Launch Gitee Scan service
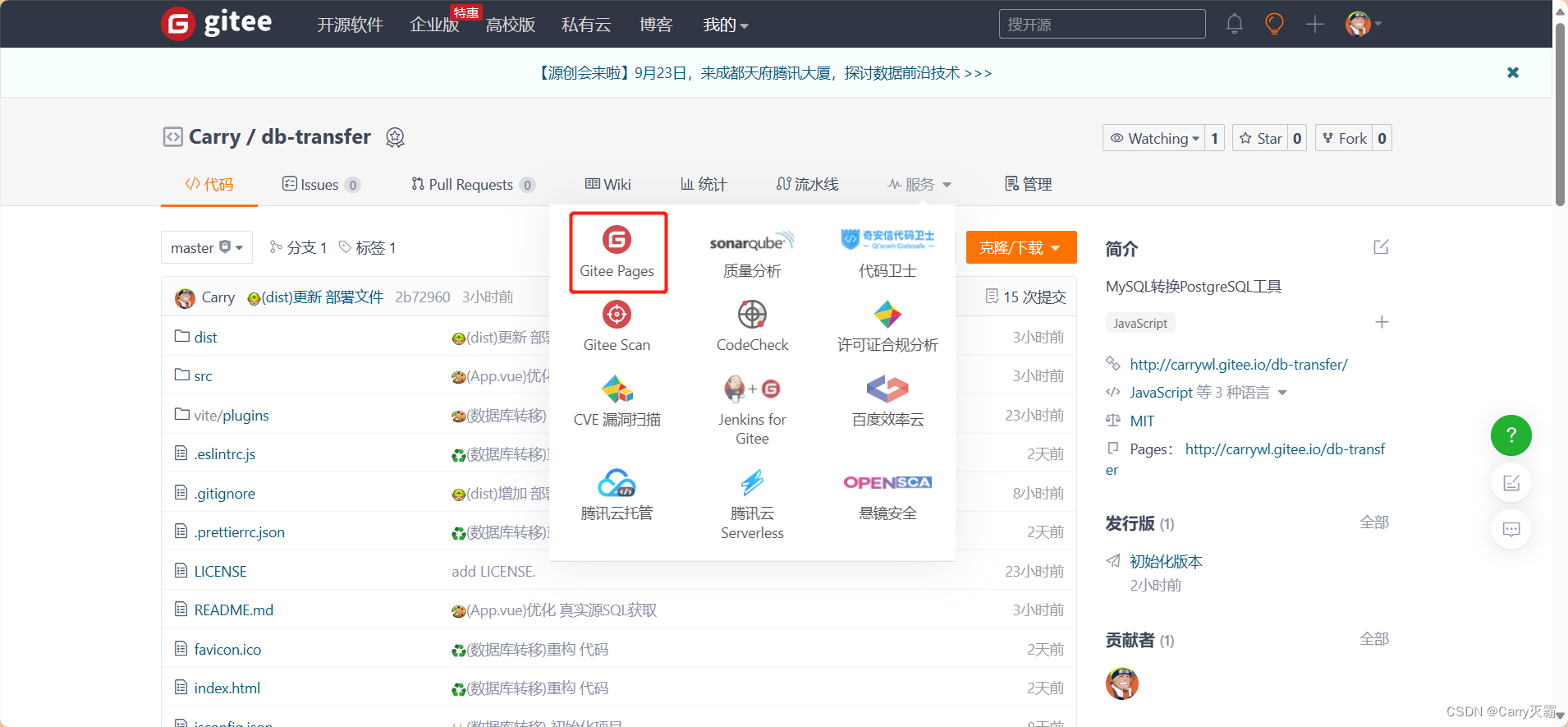This screenshot has width=1568, height=727. pos(617,326)
